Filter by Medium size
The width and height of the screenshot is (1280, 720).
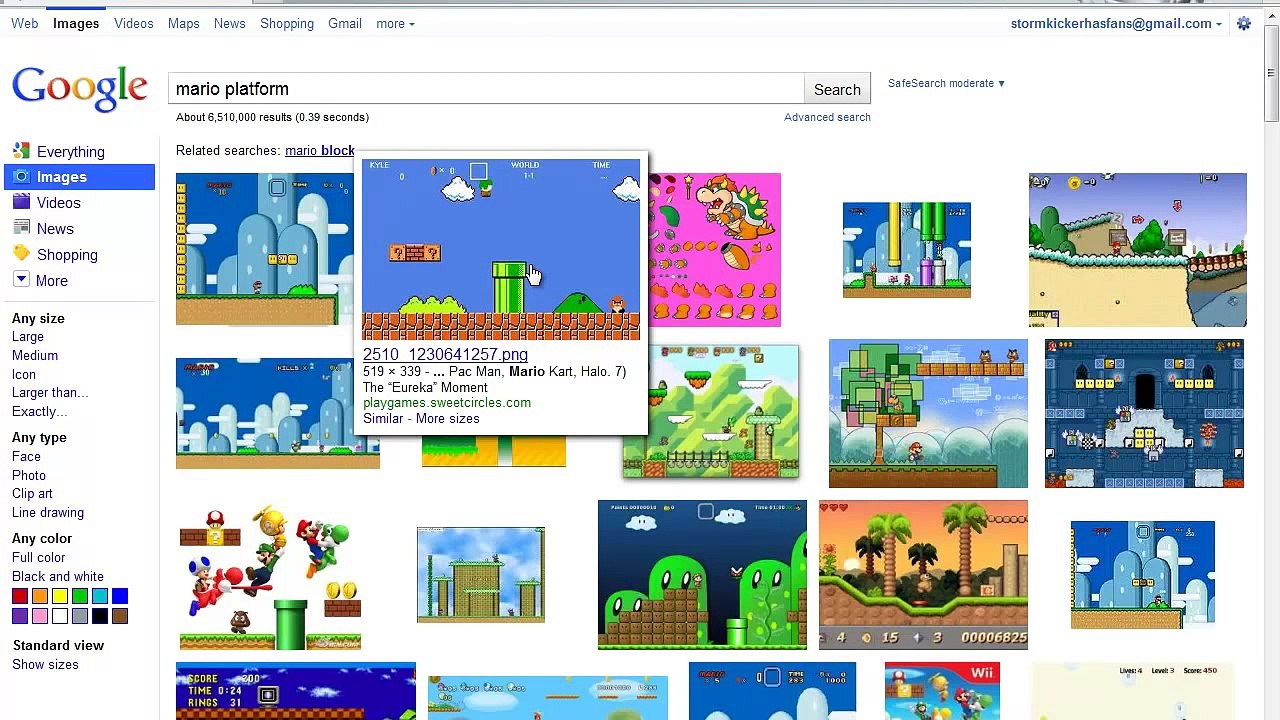35,355
